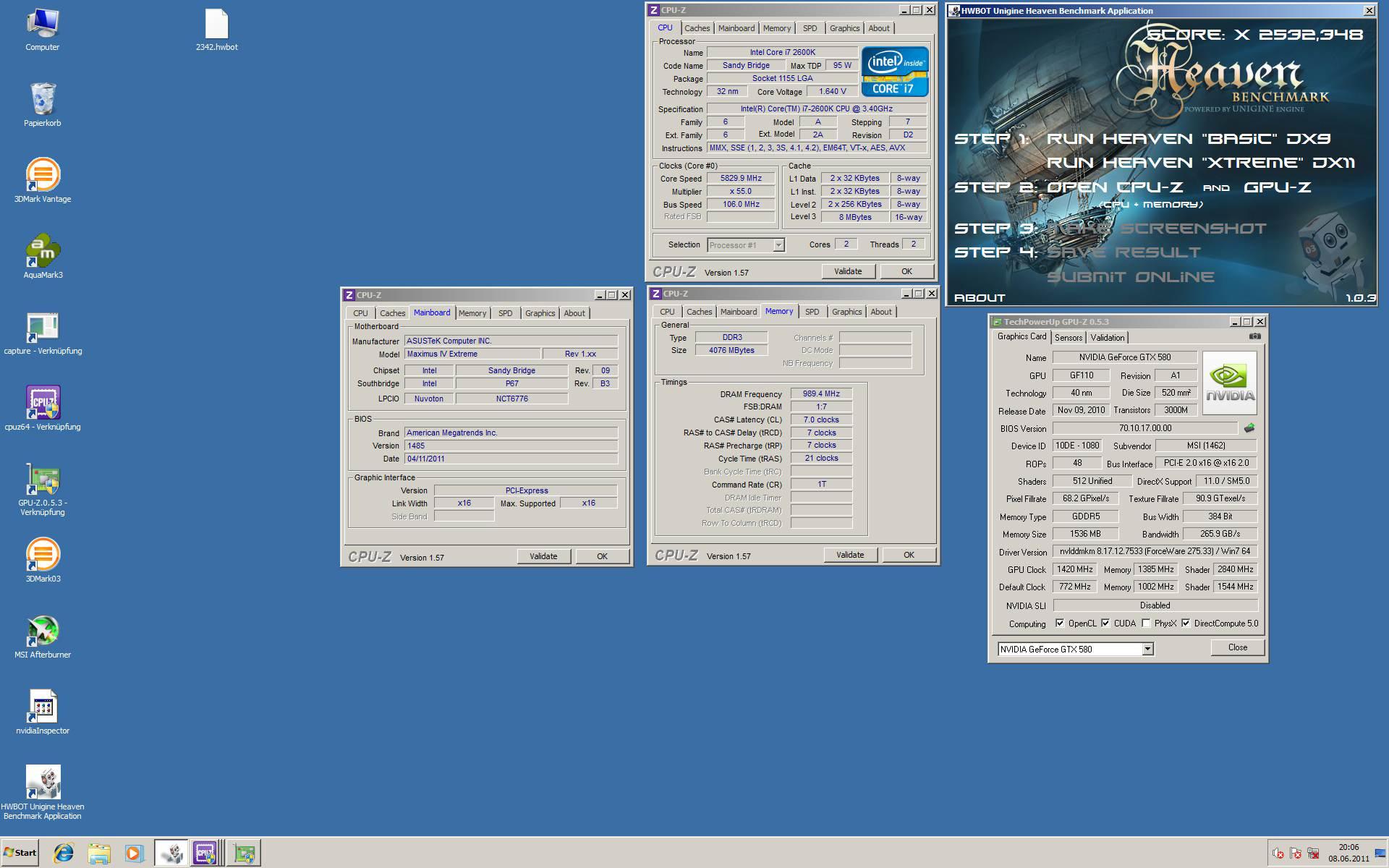Screen dimensions: 1389x868
Task: Click Multiplier x 55.0 field
Action: [741, 192]
